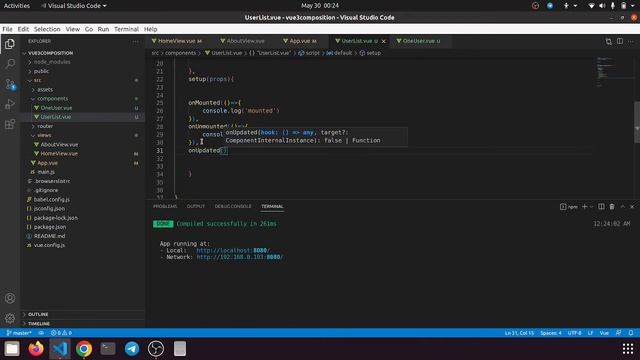The image size is (640, 360).
Task: Open the Terminal app from the dock
Action: pos(108,349)
